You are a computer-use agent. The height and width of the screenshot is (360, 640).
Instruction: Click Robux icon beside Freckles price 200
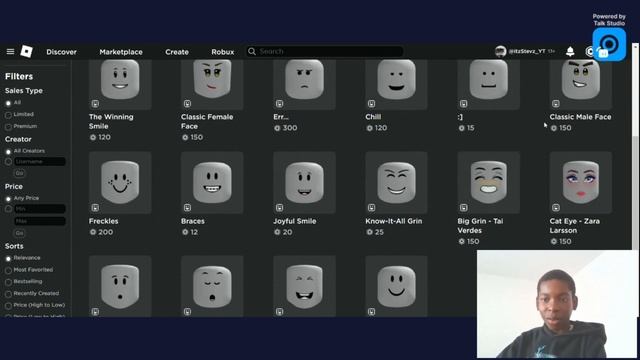pos(93,232)
